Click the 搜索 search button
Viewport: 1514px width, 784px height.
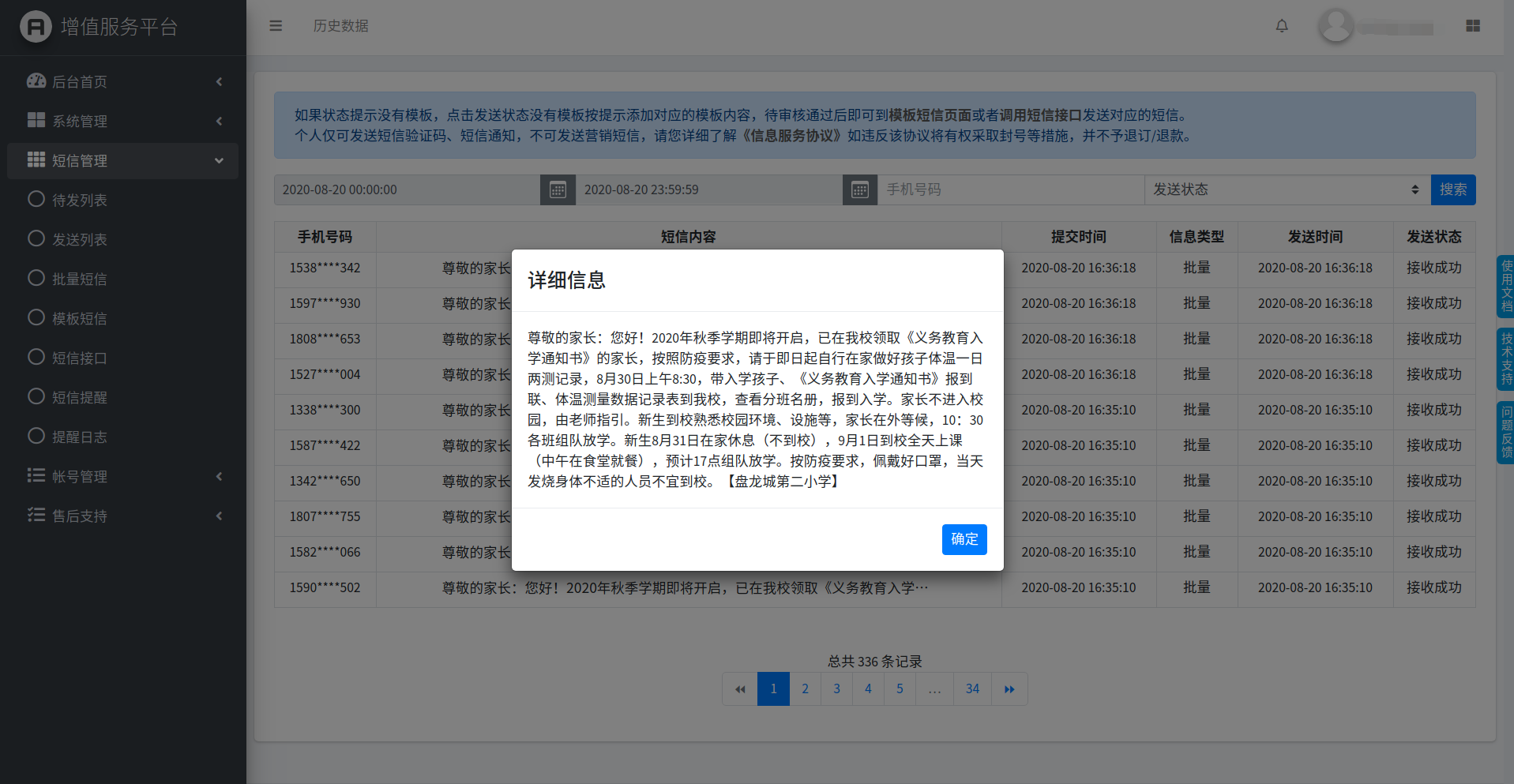1452,190
